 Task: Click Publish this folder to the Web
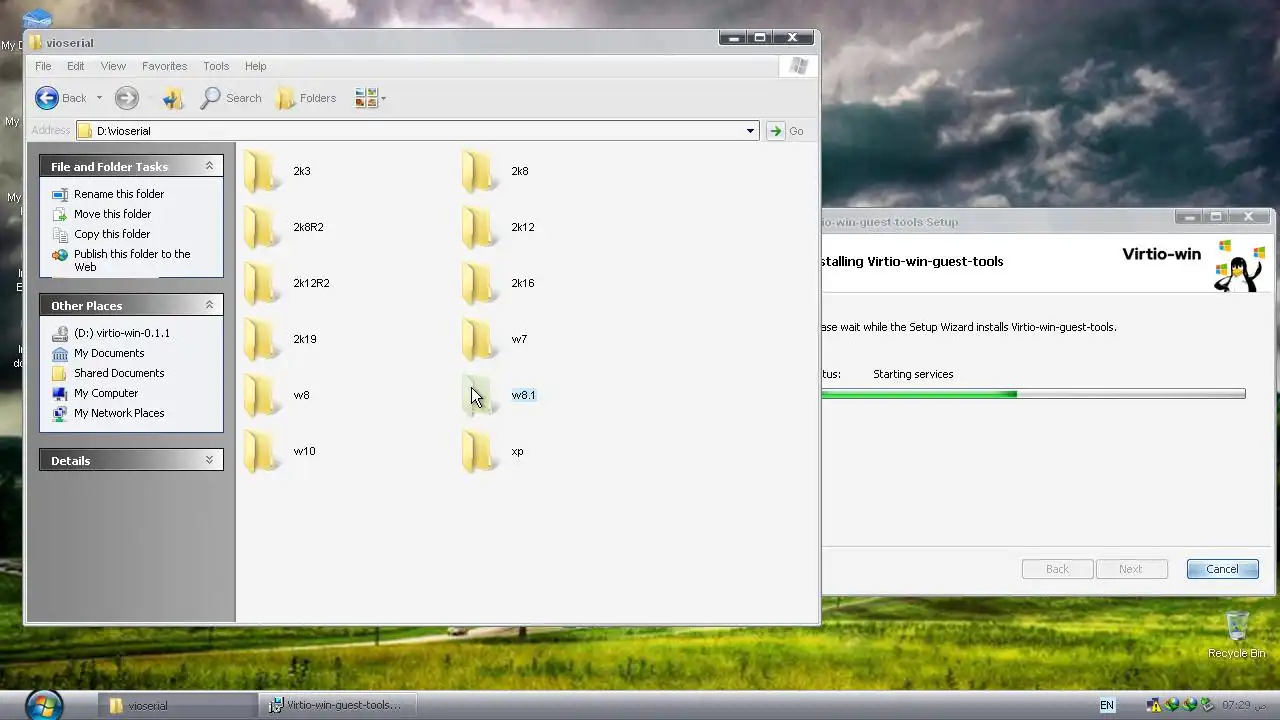(x=132, y=260)
